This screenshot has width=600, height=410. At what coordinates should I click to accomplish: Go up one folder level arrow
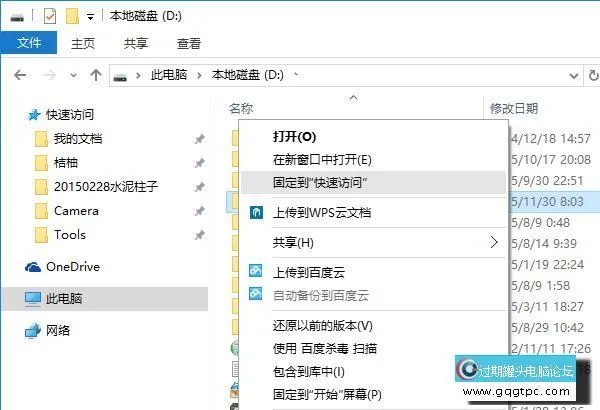pyautogui.click(x=96, y=75)
